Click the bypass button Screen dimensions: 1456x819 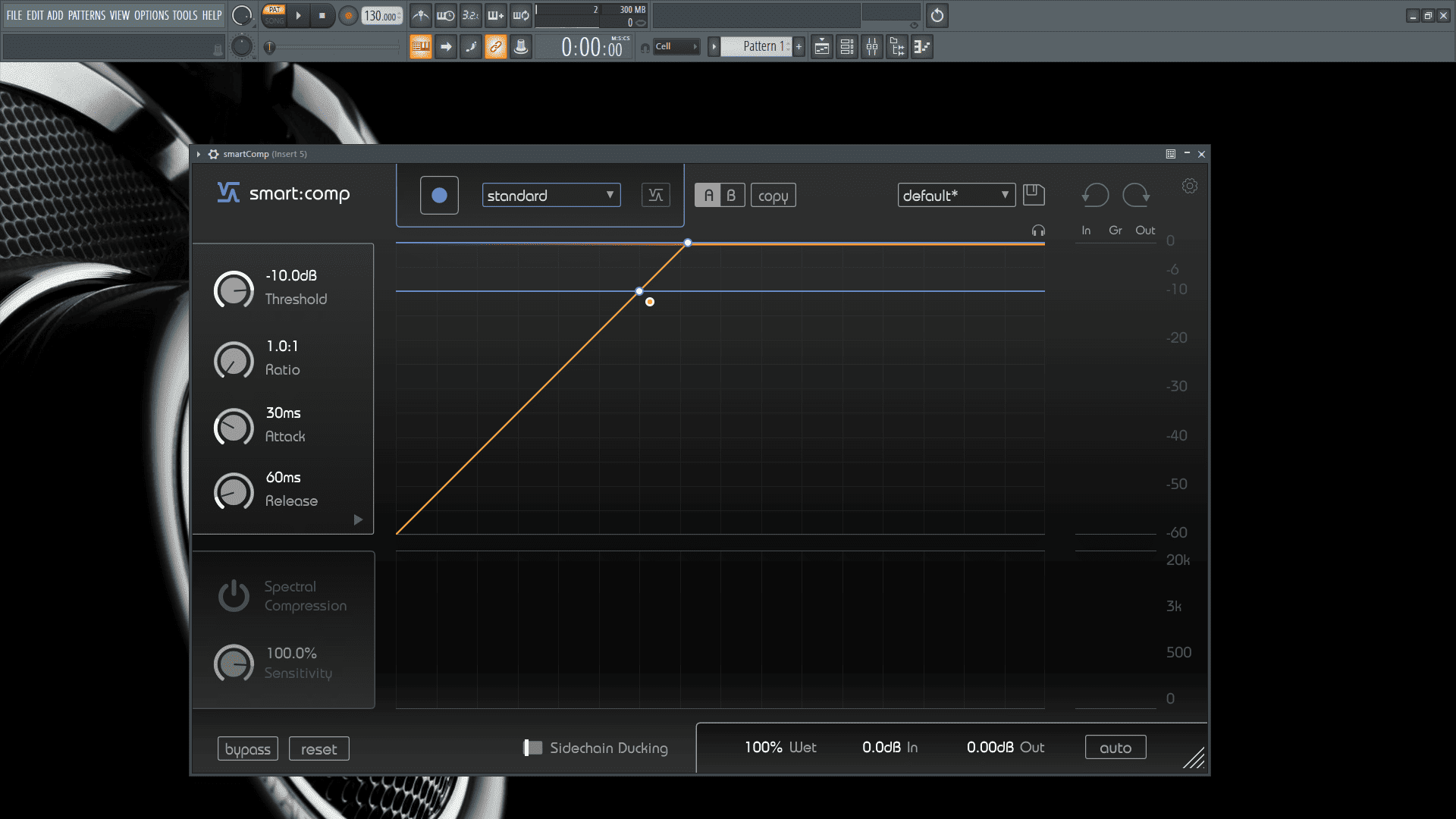pos(248,749)
